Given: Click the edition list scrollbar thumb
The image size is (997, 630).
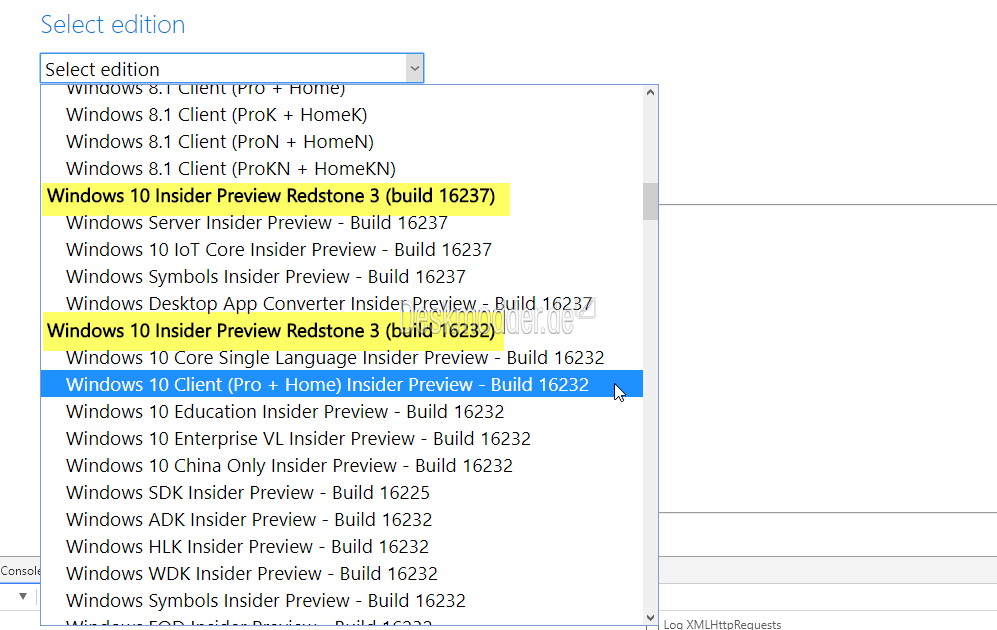Looking at the screenshot, I should [650, 202].
